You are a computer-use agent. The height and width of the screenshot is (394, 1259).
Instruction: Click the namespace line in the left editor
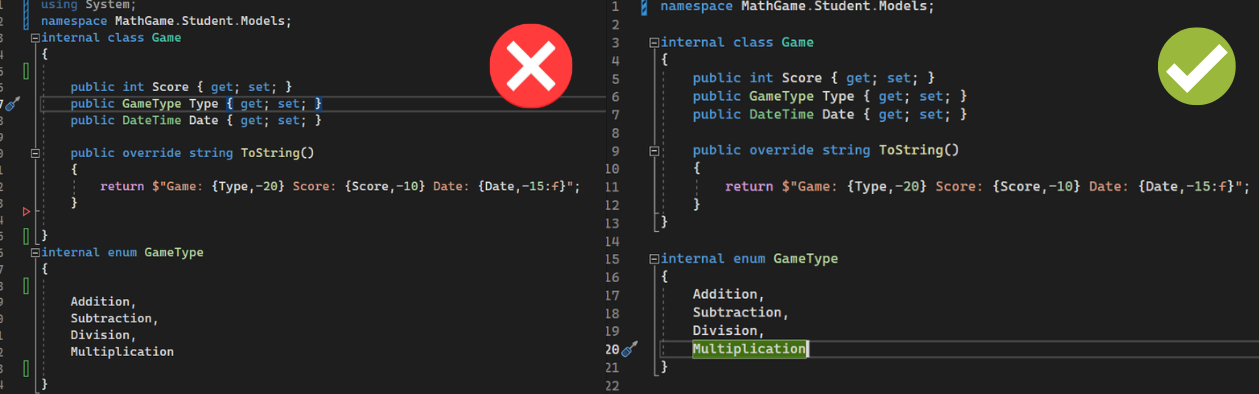[167, 21]
